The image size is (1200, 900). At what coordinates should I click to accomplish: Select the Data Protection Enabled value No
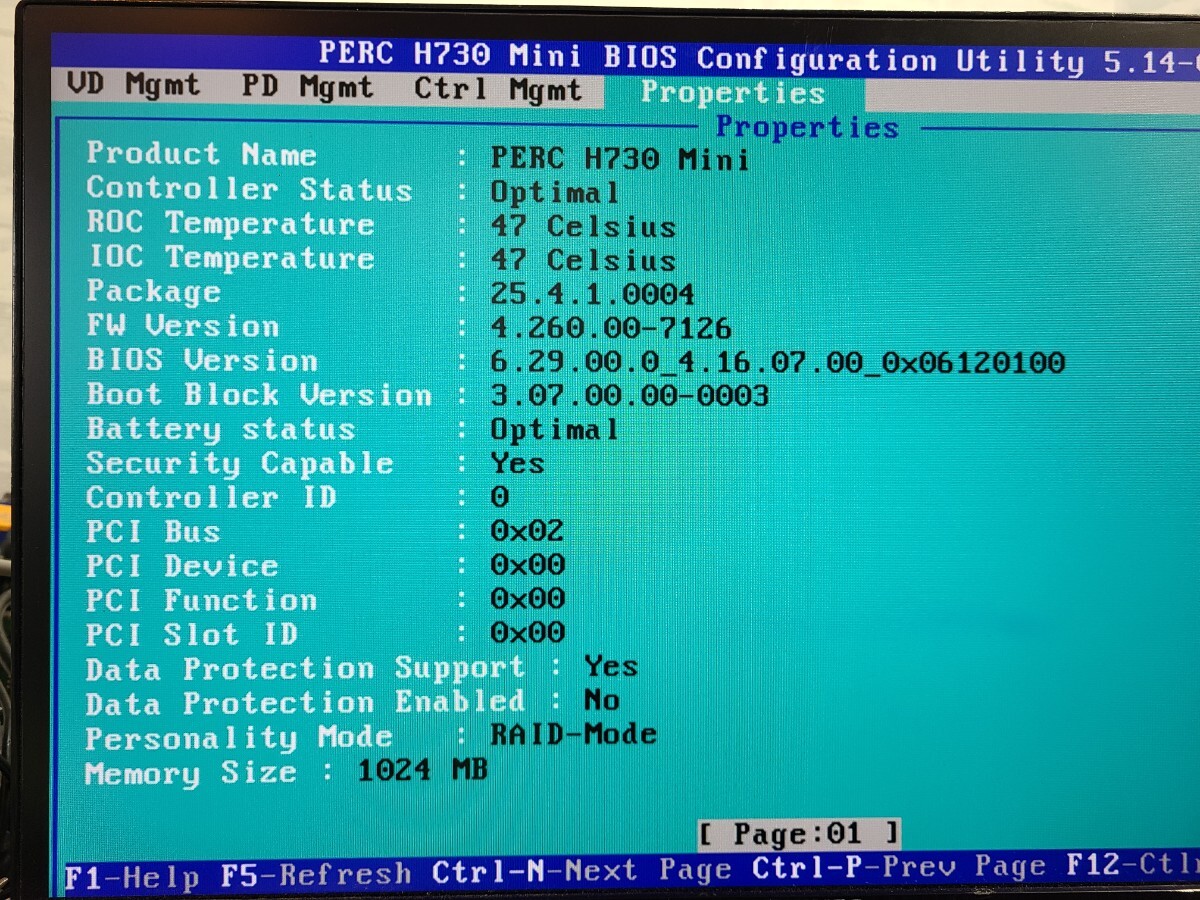[602, 700]
